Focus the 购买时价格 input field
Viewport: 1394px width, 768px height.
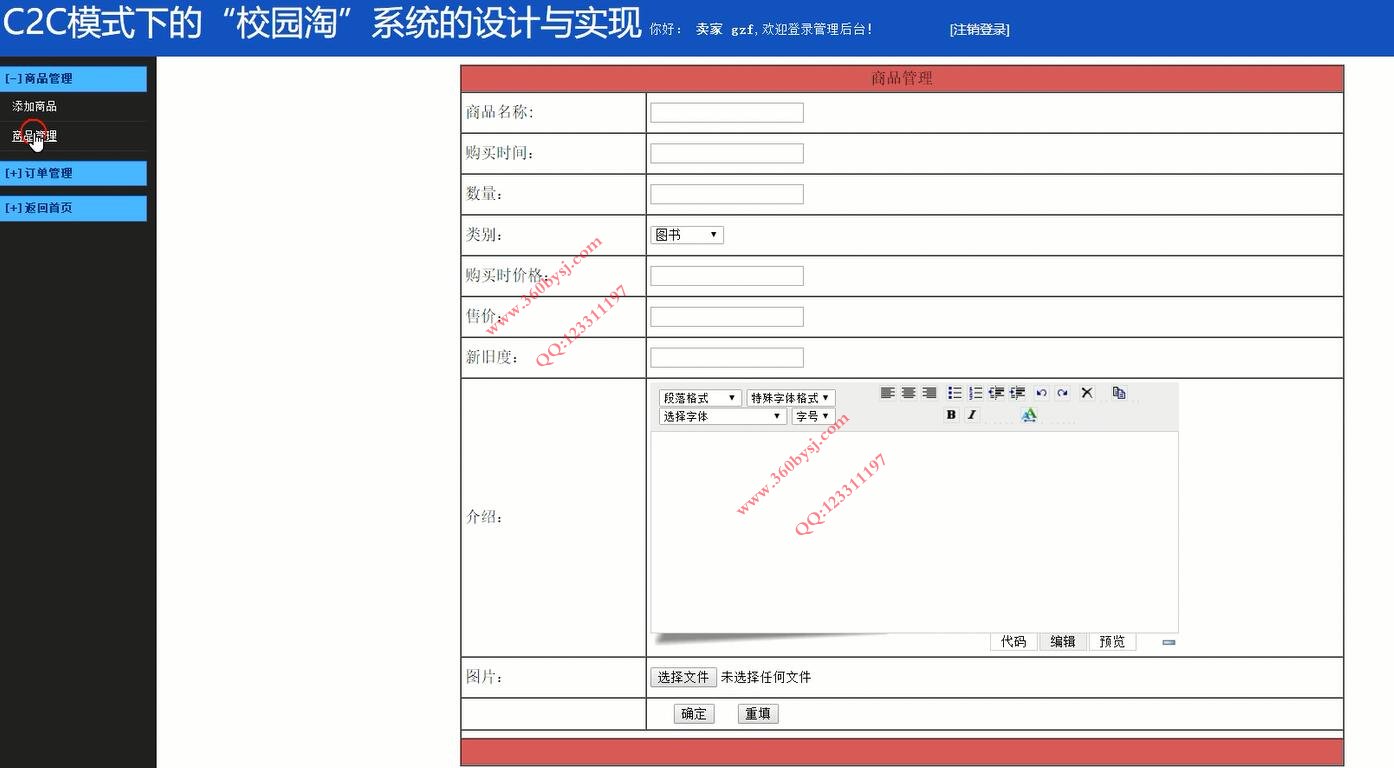(727, 276)
